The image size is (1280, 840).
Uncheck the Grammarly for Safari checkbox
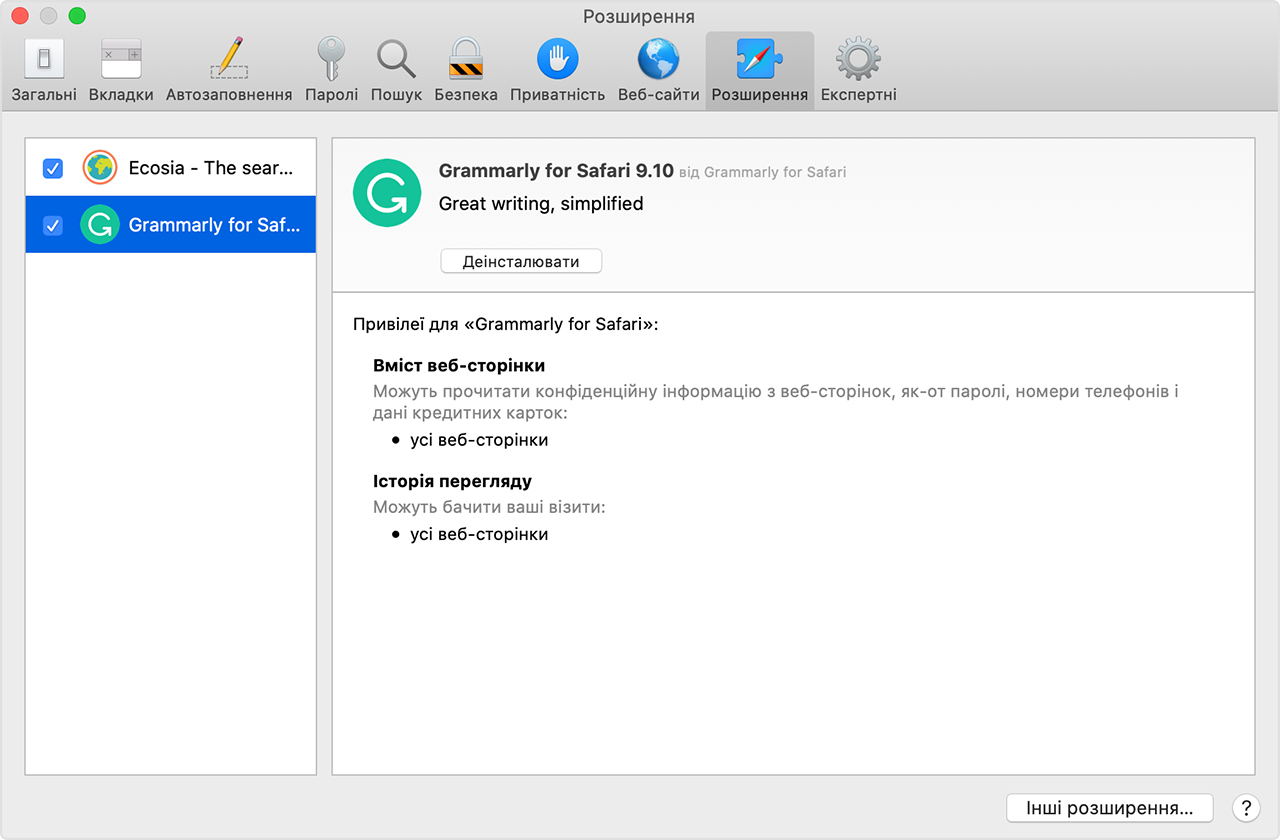click(x=53, y=225)
